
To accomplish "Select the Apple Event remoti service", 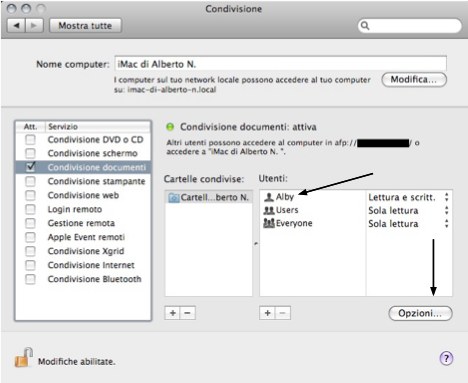I will [86, 237].
